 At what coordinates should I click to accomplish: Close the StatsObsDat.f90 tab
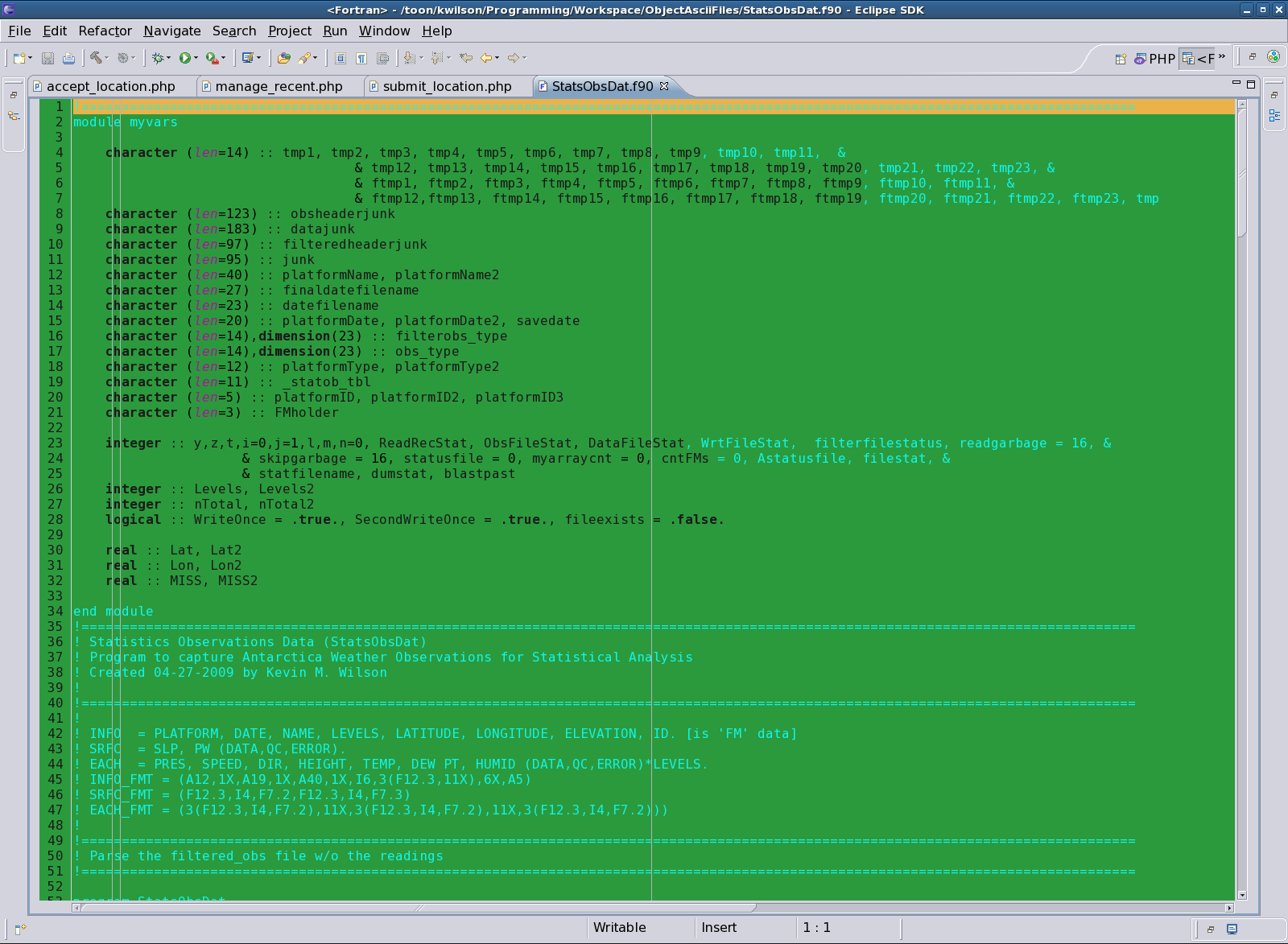(x=664, y=85)
